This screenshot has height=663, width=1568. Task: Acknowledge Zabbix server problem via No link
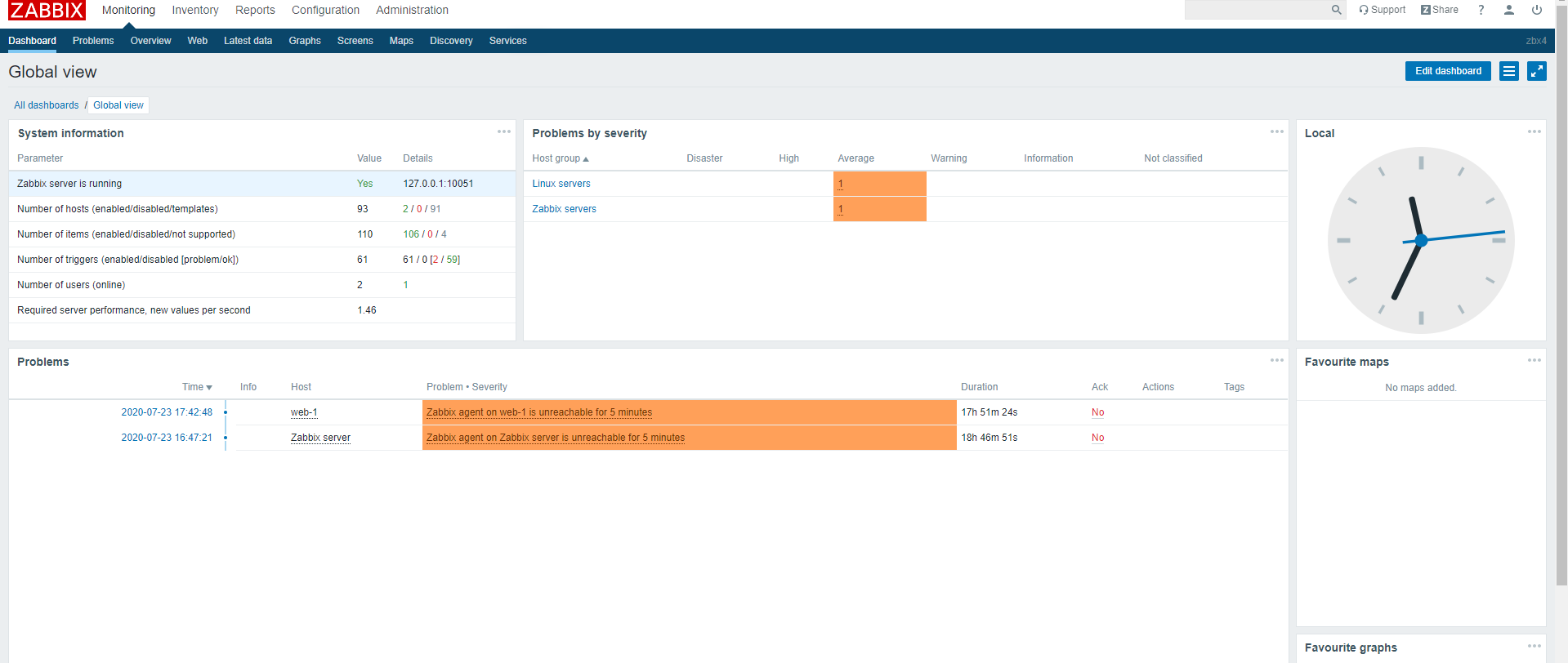pyautogui.click(x=1097, y=438)
